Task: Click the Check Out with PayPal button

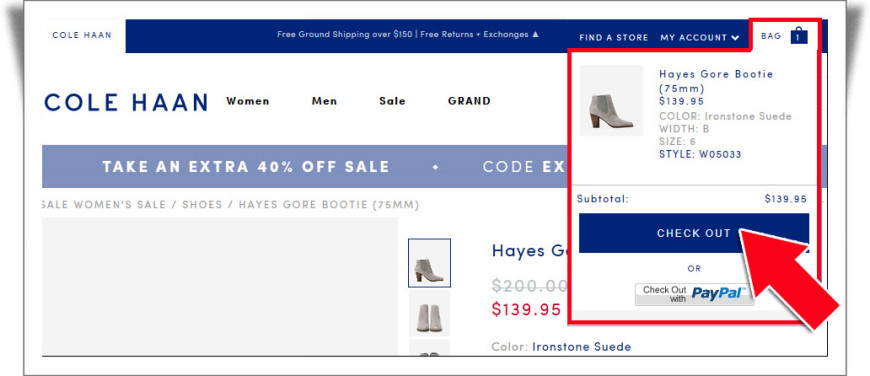Action: tap(694, 294)
